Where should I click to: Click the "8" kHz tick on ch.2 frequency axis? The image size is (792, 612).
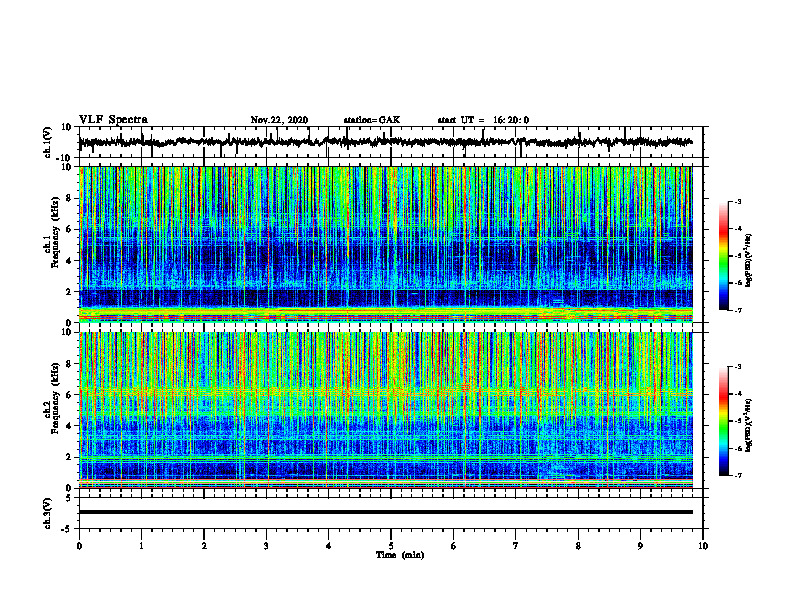[x=69, y=364]
